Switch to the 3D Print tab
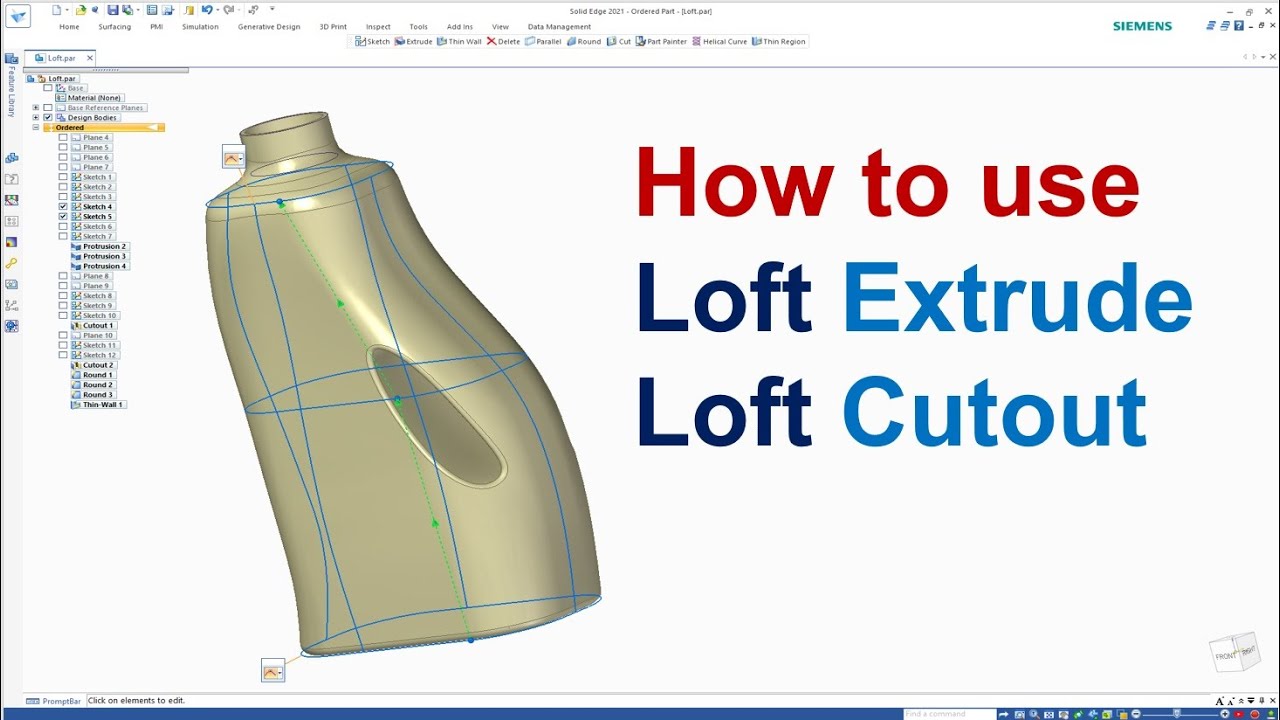Screen dimensions: 1280x720 click(333, 27)
